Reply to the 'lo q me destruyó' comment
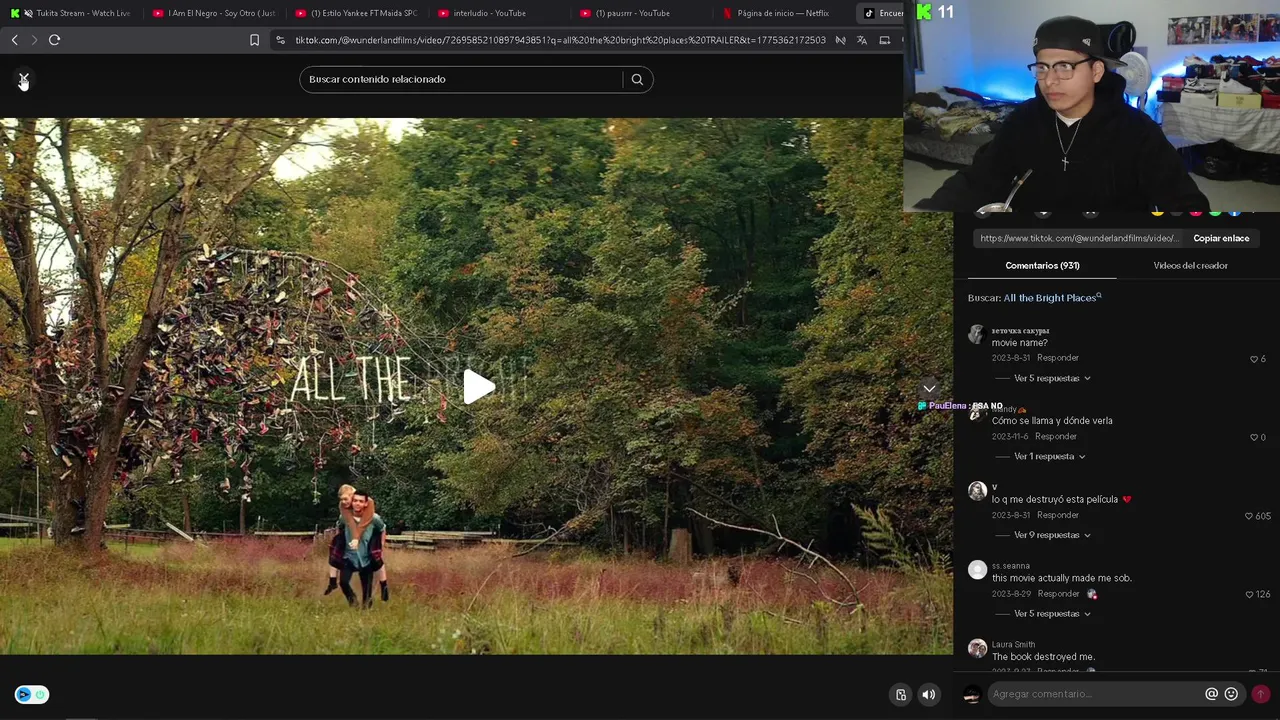The height and width of the screenshot is (720, 1280). click(1057, 515)
